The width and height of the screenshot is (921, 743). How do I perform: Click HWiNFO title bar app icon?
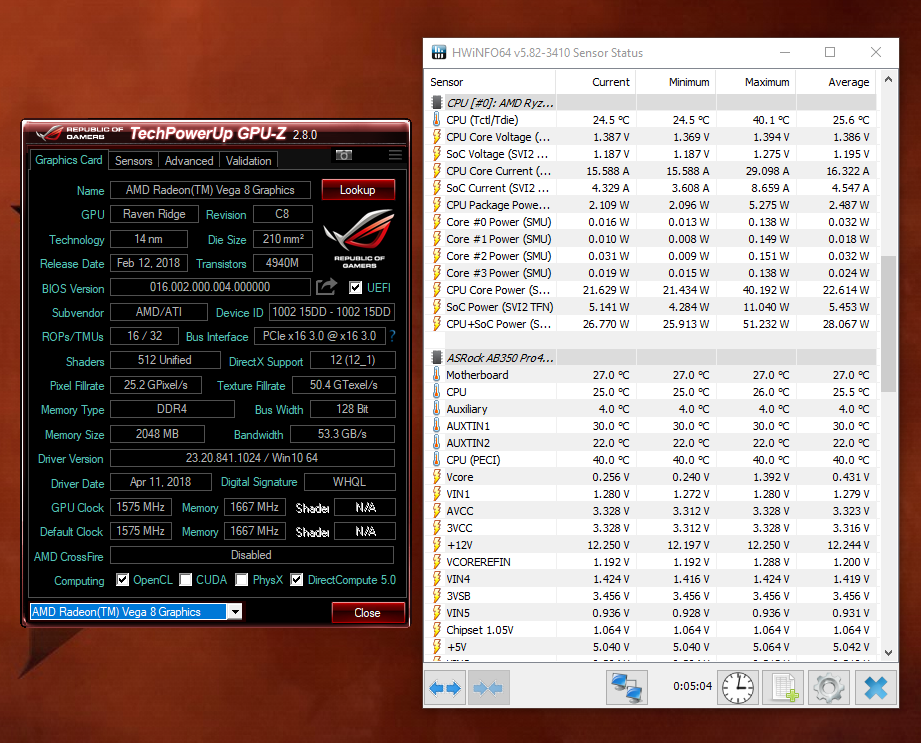pyautogui.click(x=439, y=52)
